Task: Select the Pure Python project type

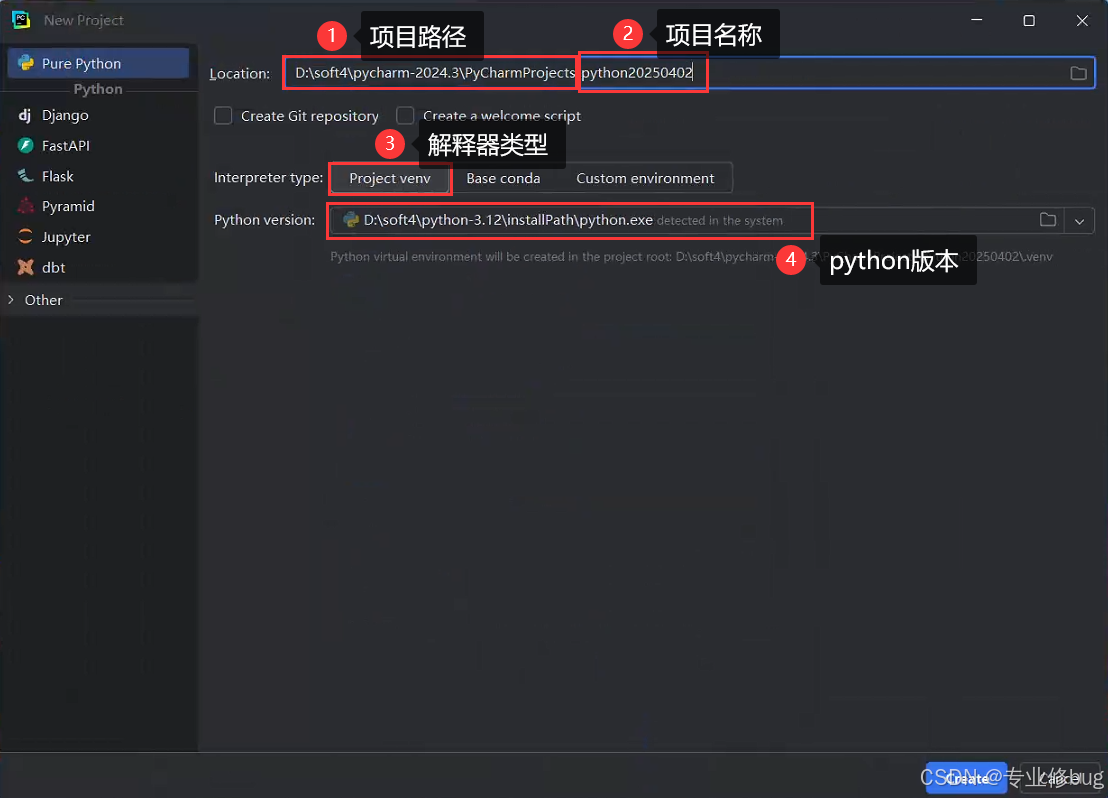Action: (98, 63)
